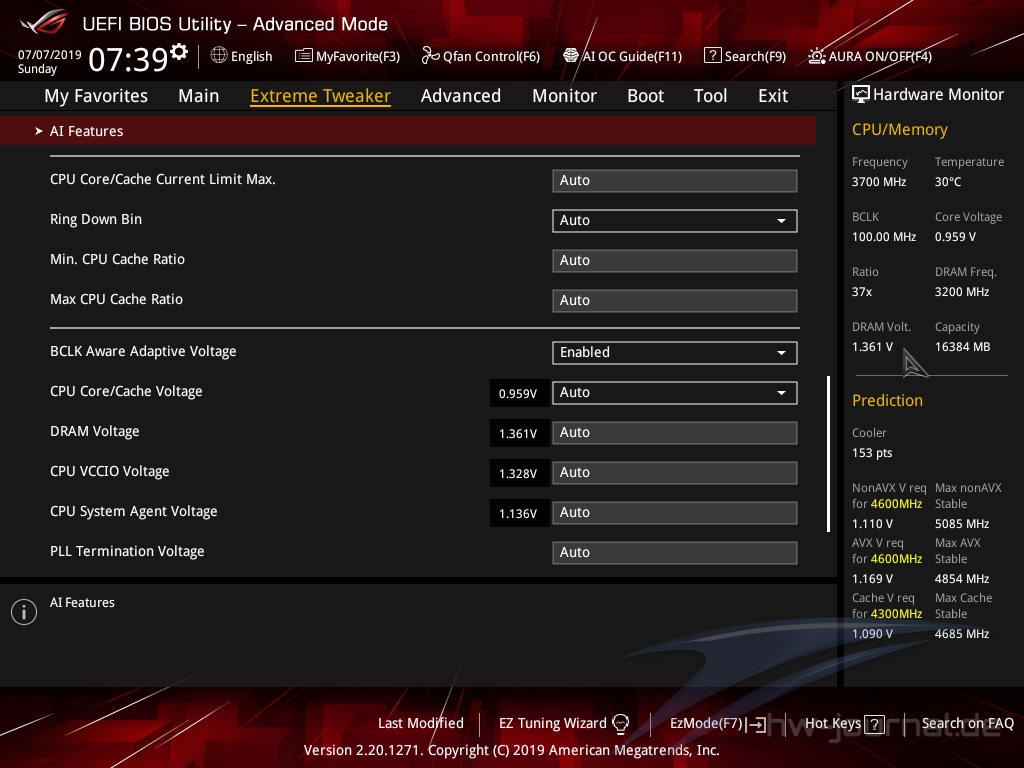Switch to My Favorites tab

coord(96,96)
